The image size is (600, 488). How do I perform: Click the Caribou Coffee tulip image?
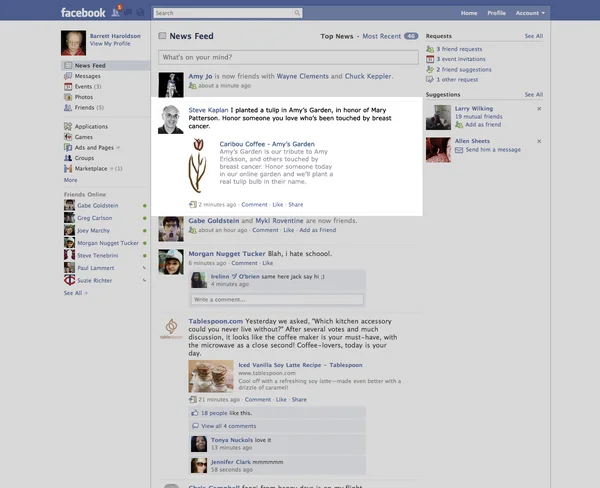point(197,165)
